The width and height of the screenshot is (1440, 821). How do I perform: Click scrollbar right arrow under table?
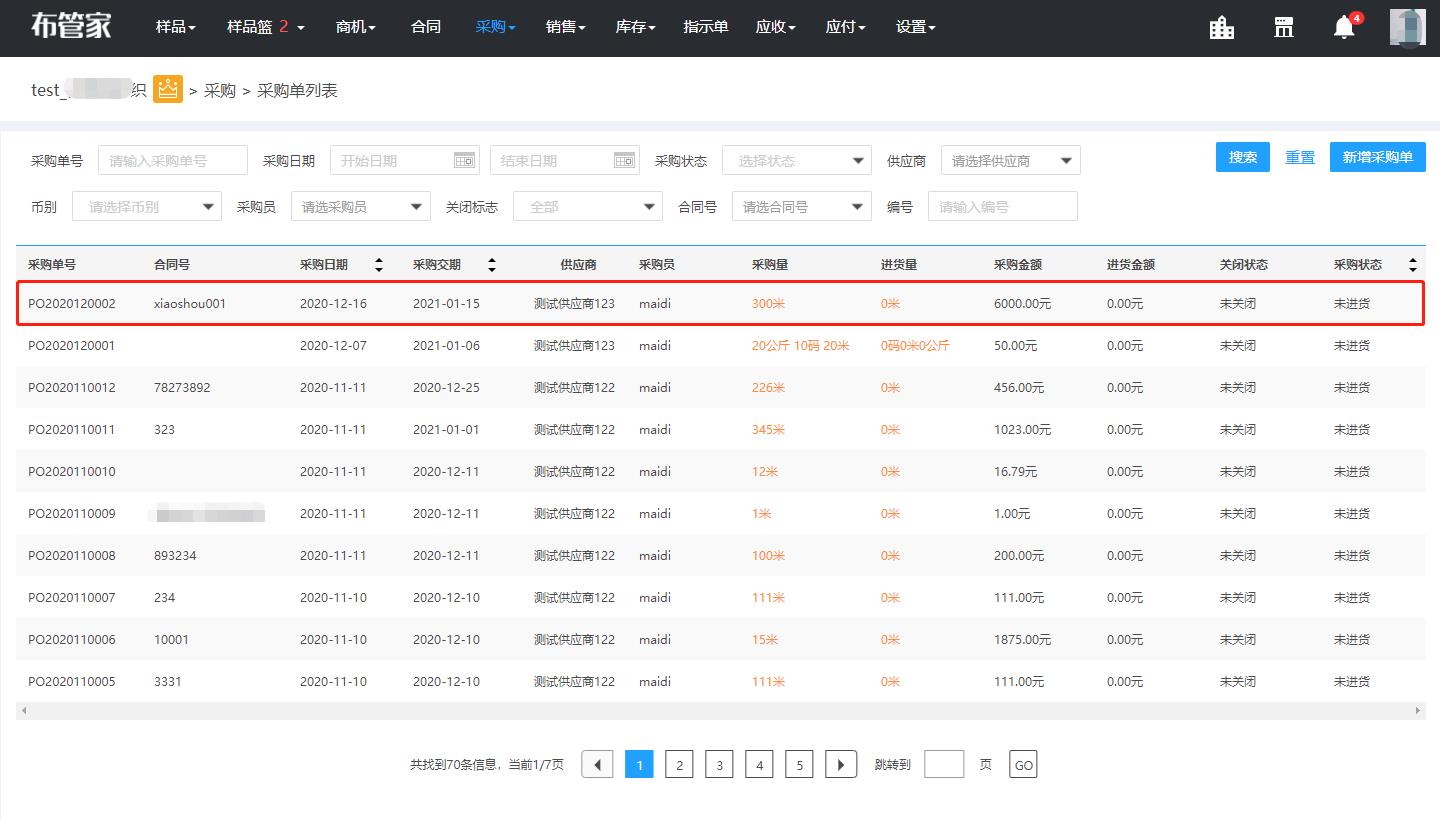1418,710
